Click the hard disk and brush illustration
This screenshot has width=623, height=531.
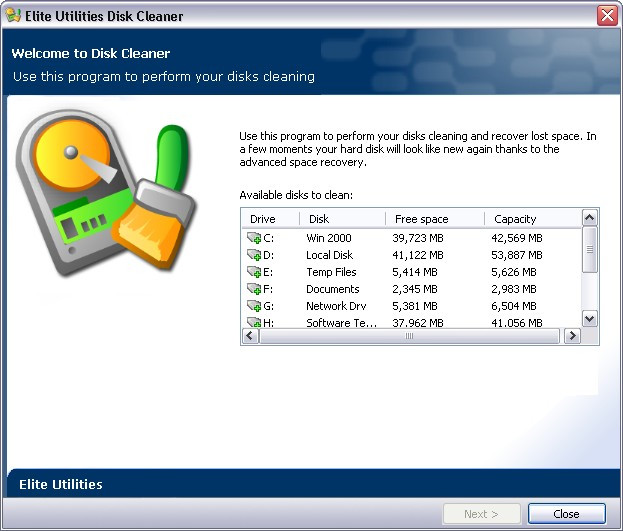click(106, 193)
